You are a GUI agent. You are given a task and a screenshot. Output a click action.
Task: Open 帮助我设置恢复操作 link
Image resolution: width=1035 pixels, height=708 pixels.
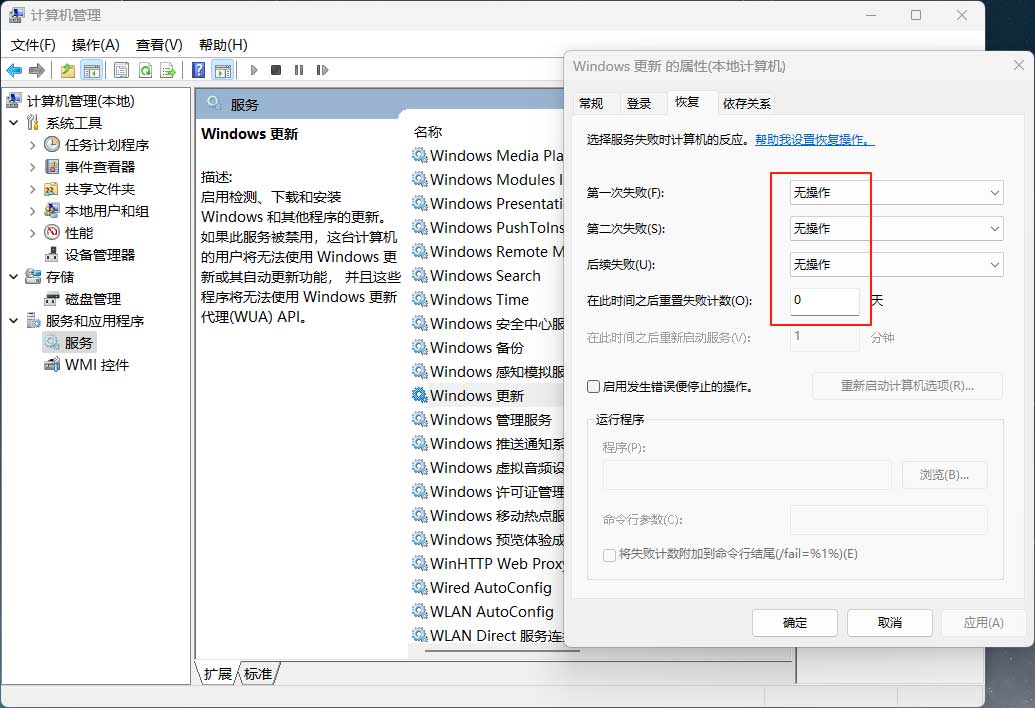point(815,140)
